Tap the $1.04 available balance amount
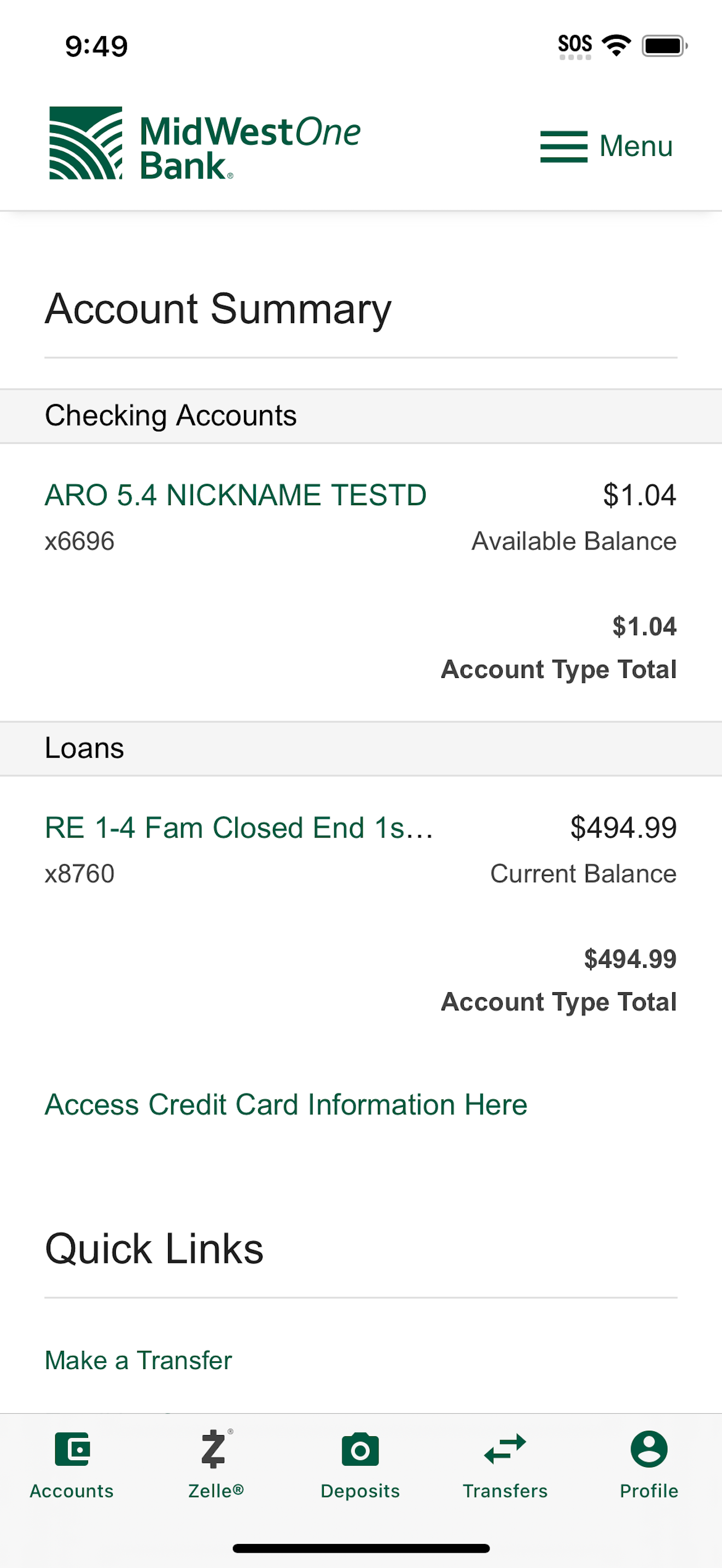Viewport: 722px width, 1568px height. [x=639, y=495]
